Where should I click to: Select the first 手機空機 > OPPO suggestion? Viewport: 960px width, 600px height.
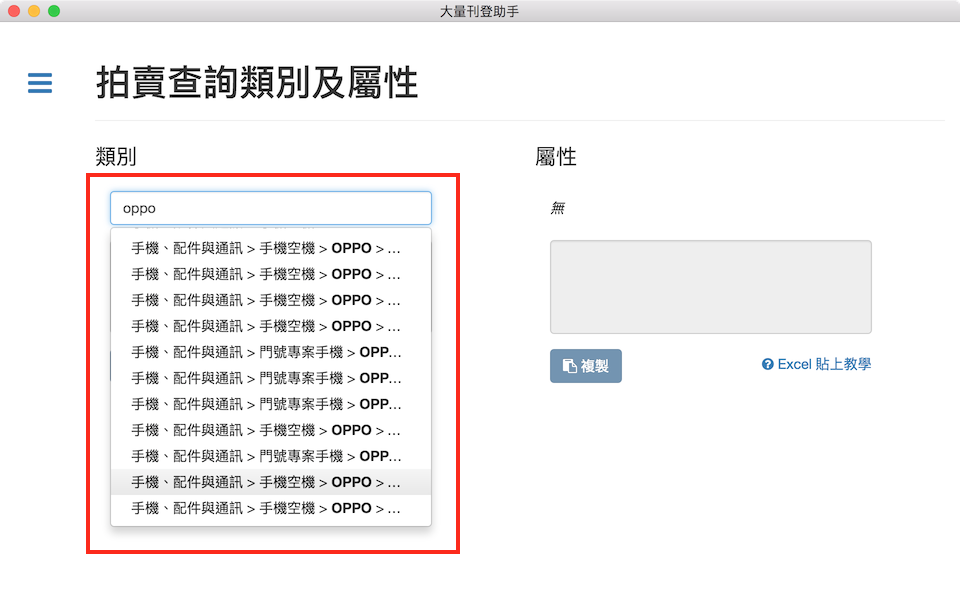pos(266,247)
